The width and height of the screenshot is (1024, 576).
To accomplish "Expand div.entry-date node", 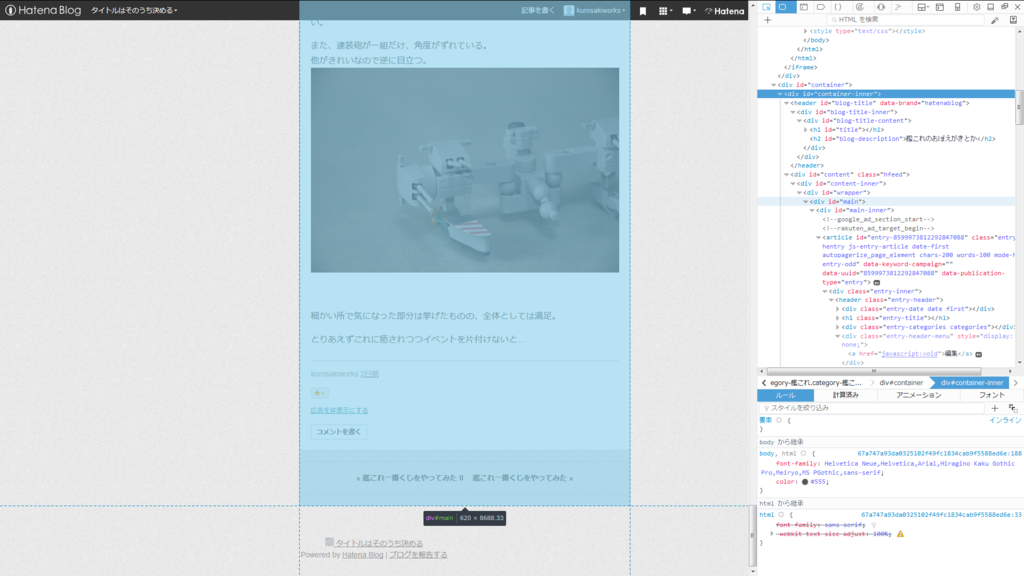I will click(x=837, y=309).
